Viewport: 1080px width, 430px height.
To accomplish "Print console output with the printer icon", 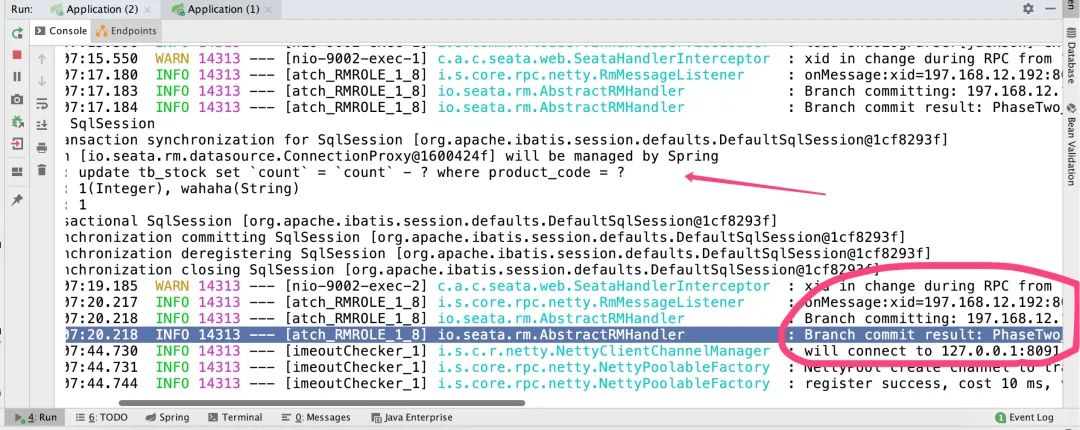I will click(x=41, y=147).
